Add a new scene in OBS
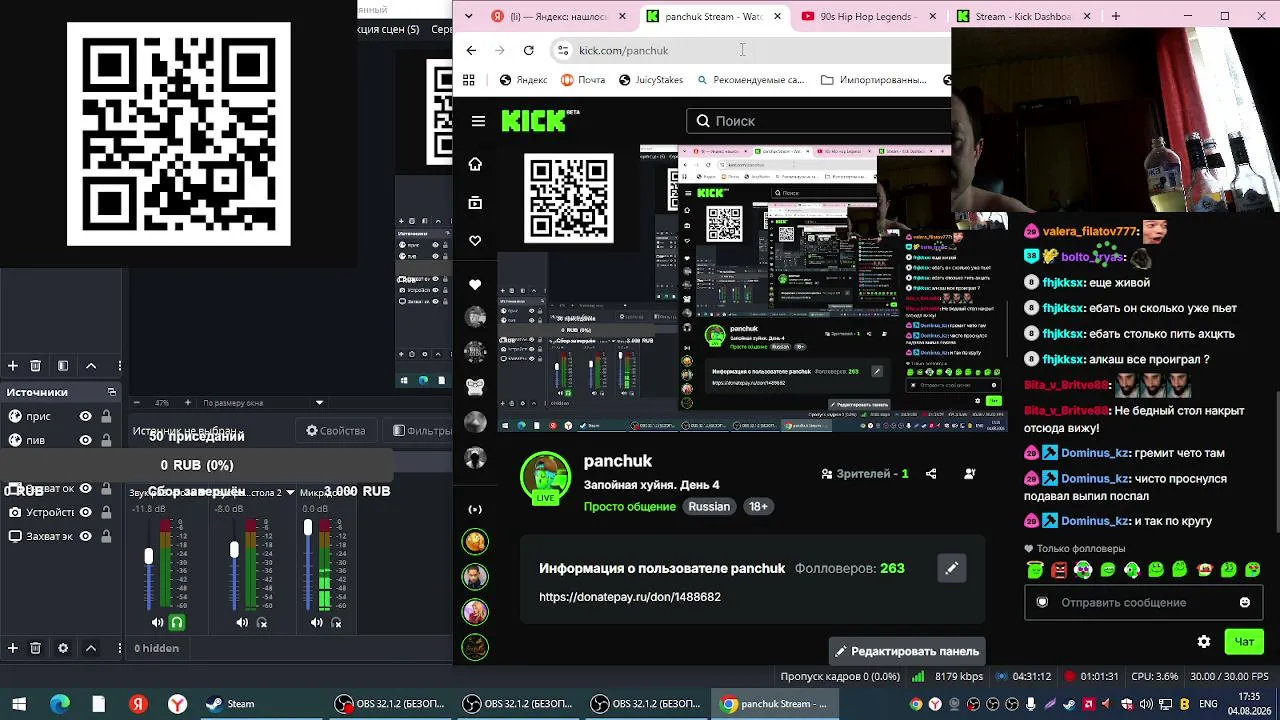 [x=13, y=366]
